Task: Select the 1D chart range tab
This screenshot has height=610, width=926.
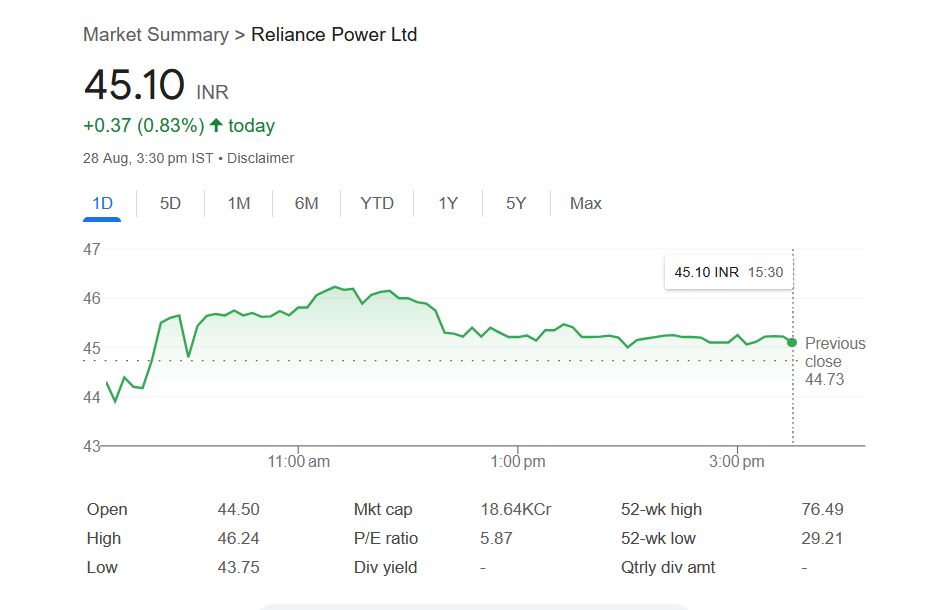Action: pos(102,204)
